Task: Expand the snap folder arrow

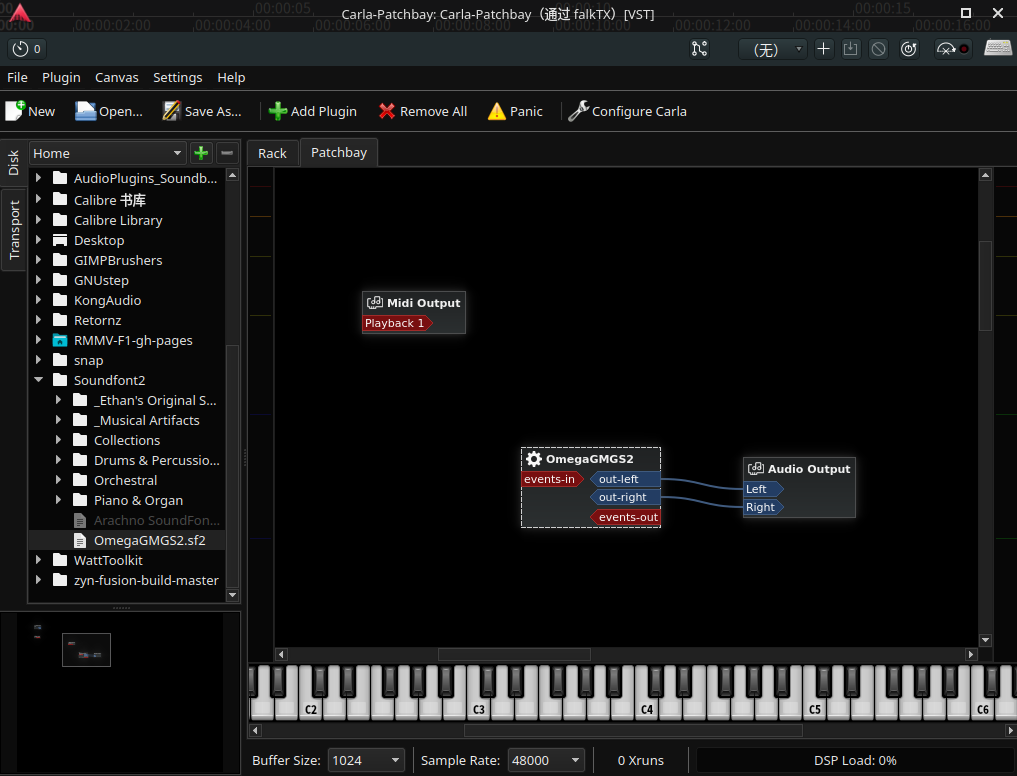Action: click(38, 360)
